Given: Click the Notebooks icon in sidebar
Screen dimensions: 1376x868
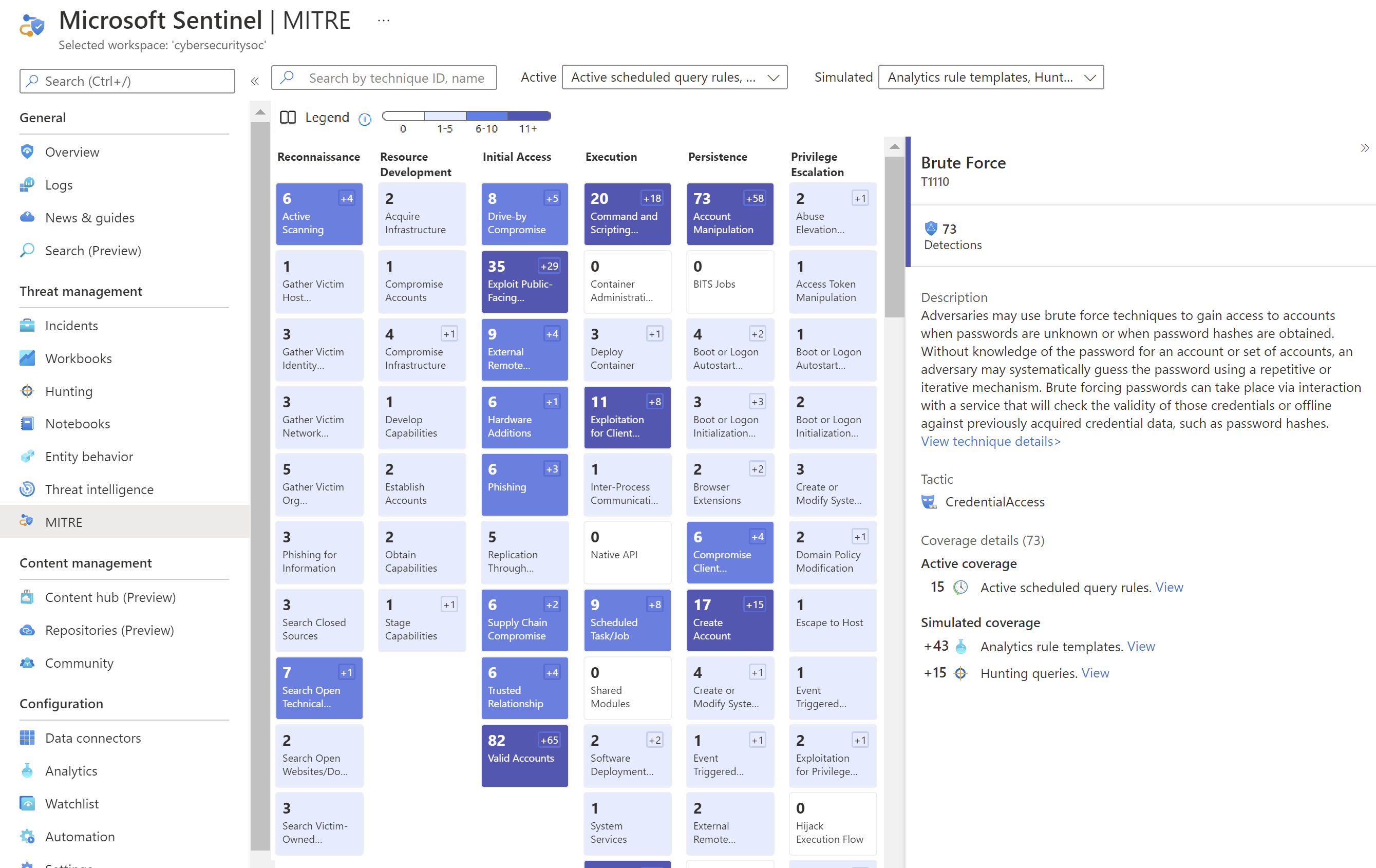Looking at the screenshot, I should tap(27, 424).
